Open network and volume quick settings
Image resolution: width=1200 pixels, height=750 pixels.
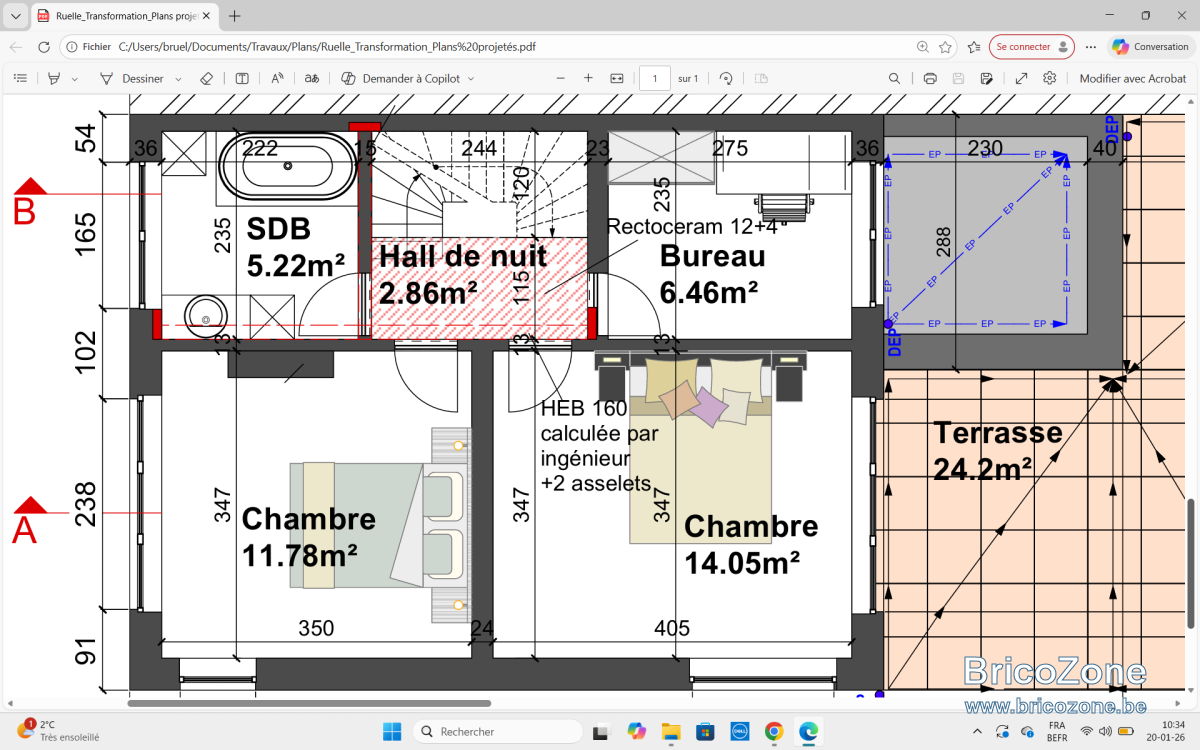tap(1108, 731)
